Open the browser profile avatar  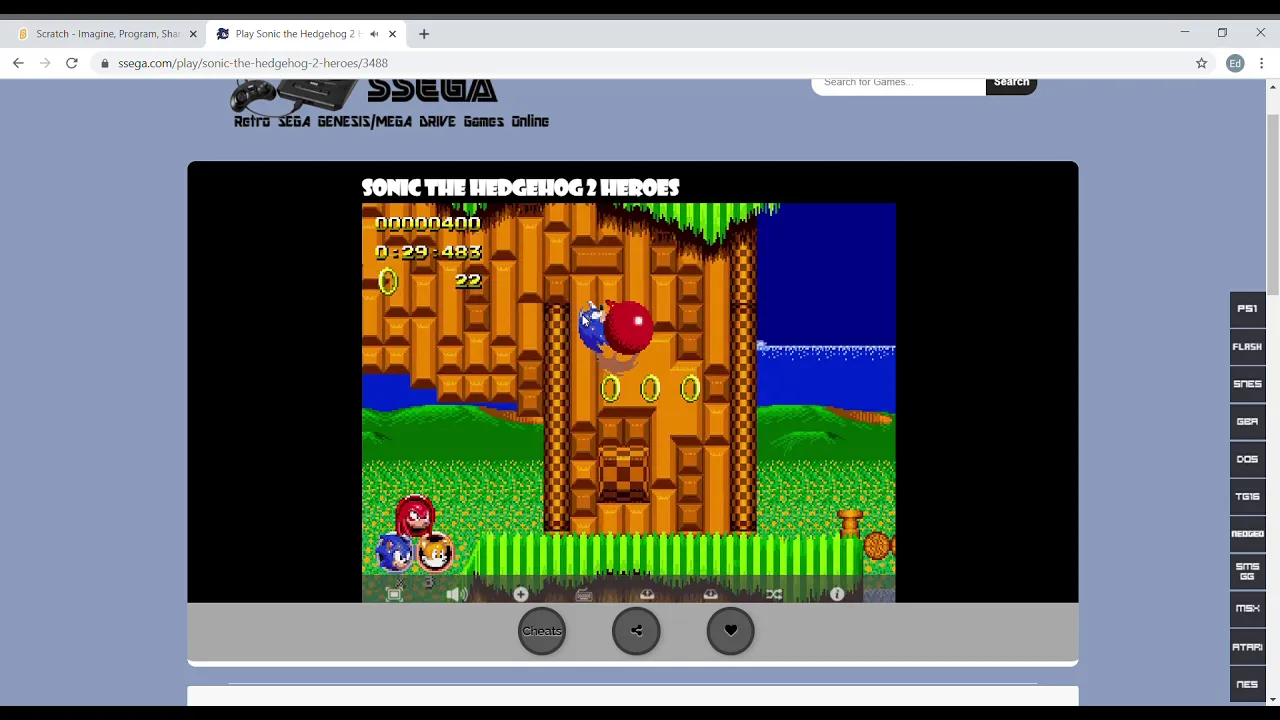pyautogui.click(x=1235, y=63)
